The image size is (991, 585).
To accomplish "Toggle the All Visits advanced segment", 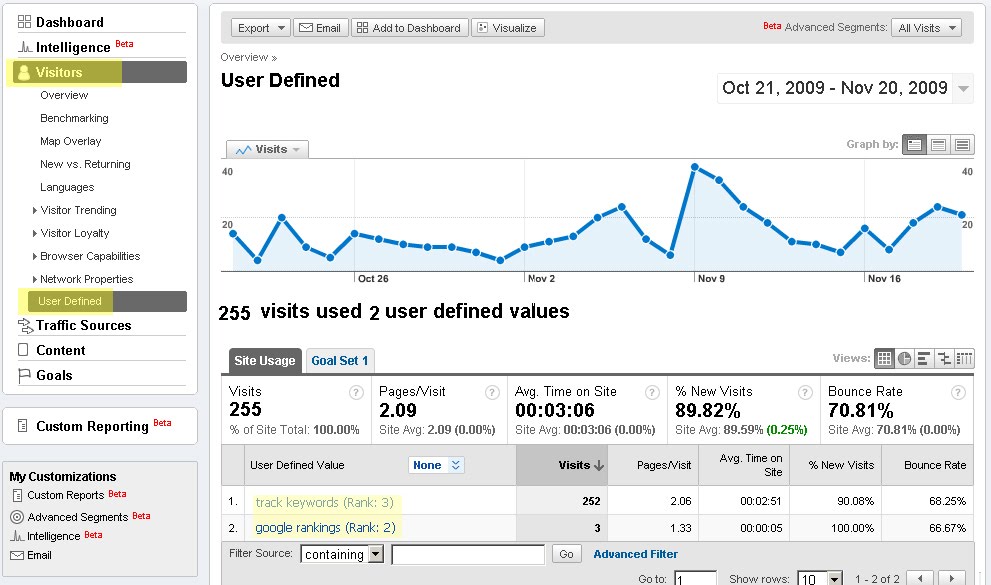I will [924, 27].
